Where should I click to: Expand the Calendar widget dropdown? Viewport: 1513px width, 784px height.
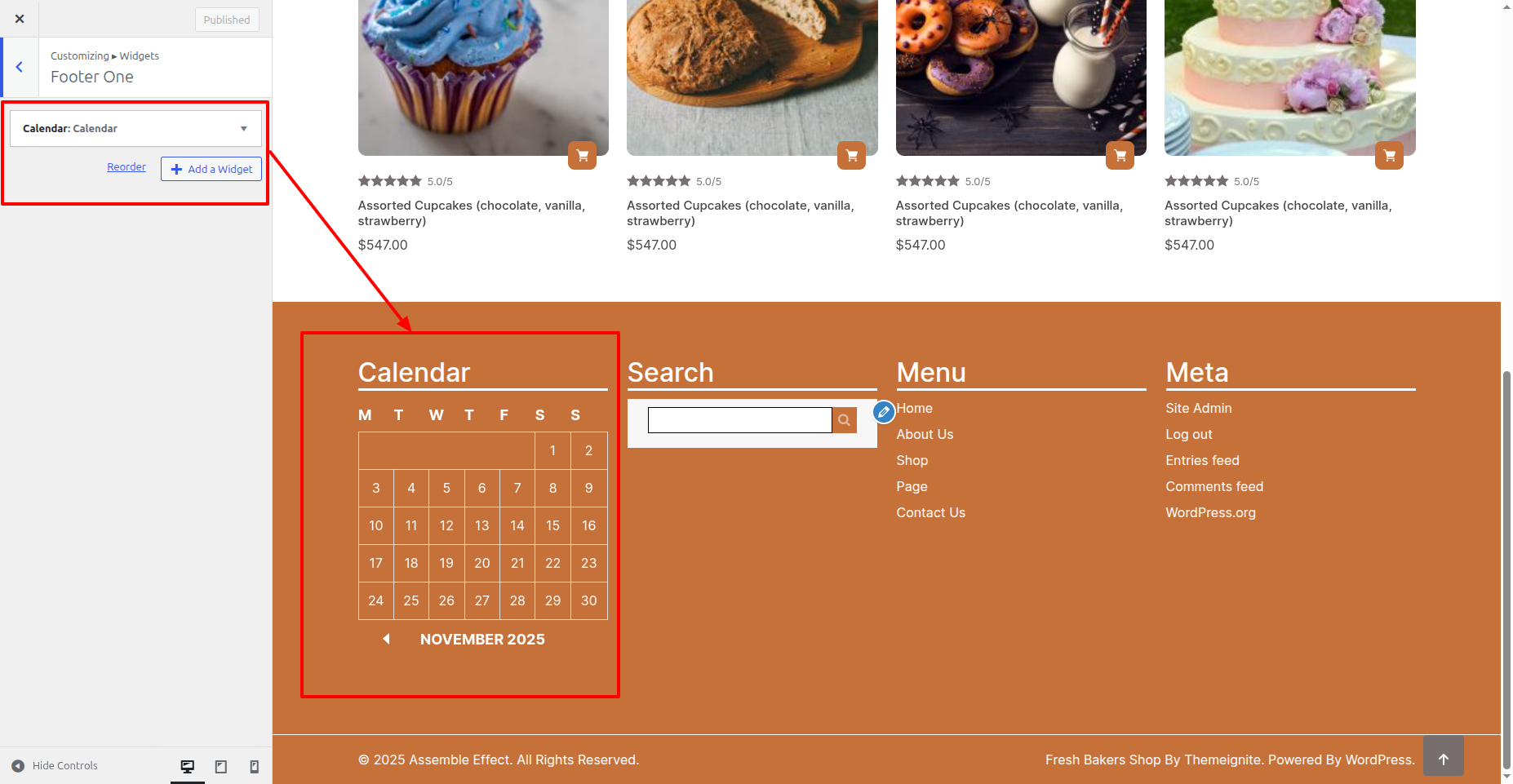(x=243, y=129)
